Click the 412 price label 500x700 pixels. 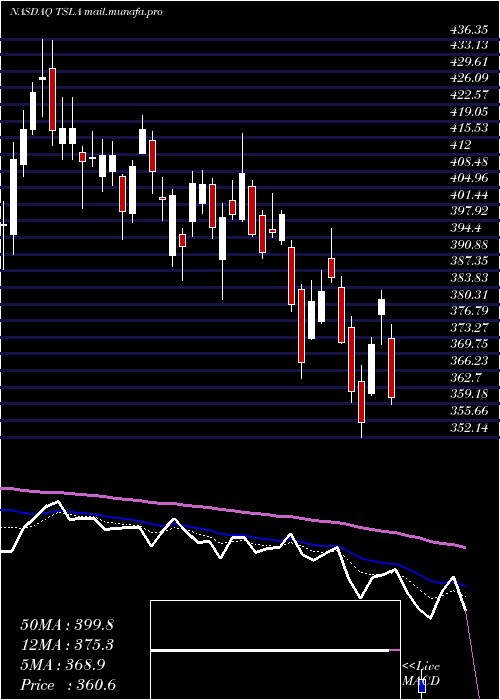[x=461, y=145]
